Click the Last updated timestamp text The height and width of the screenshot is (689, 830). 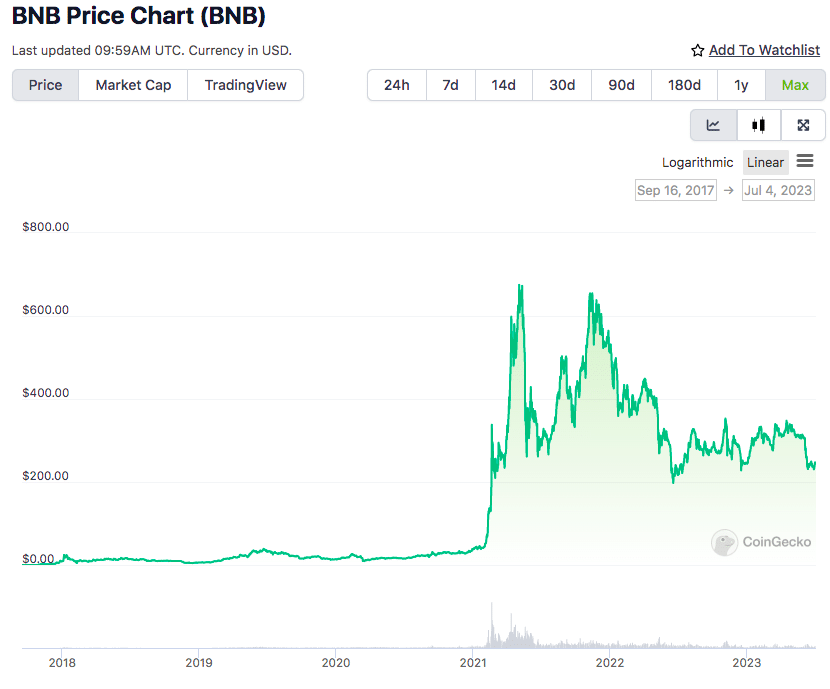tap(151, 51)
